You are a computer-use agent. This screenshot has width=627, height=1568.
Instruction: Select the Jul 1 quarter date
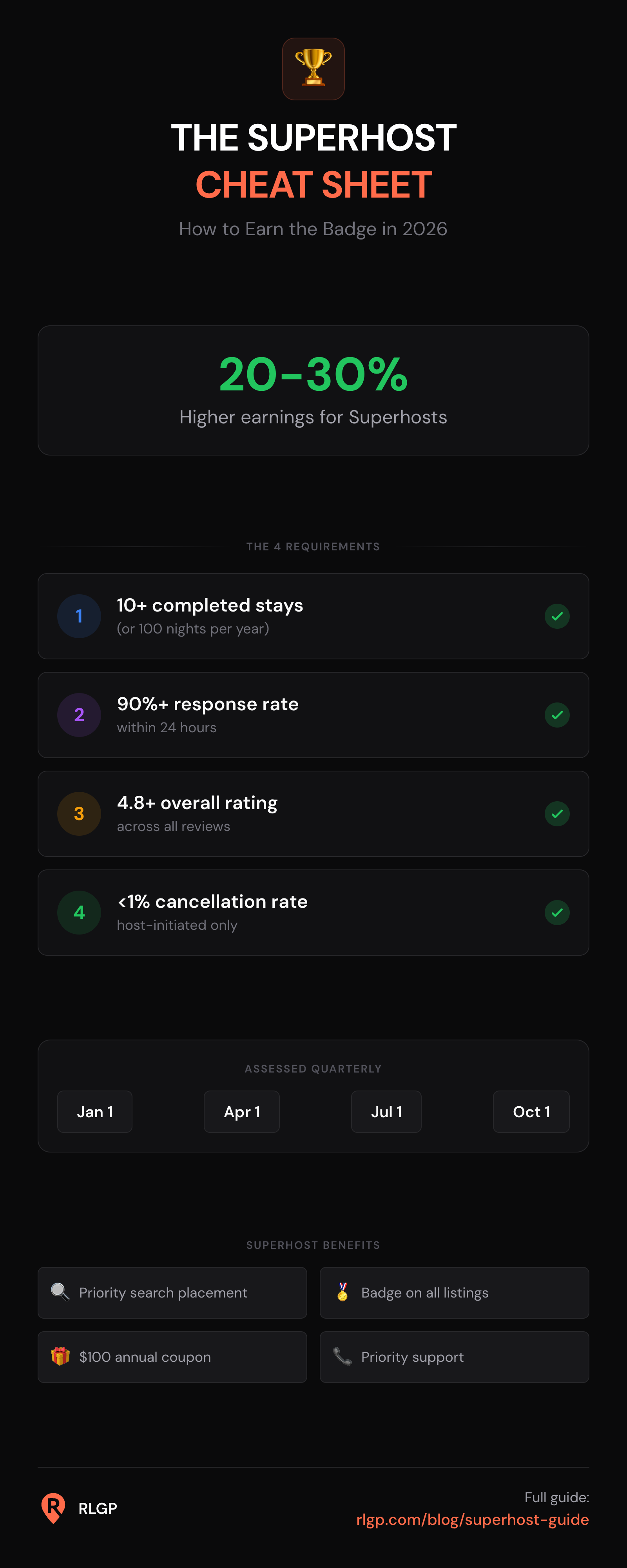(x=386, y=1111)
